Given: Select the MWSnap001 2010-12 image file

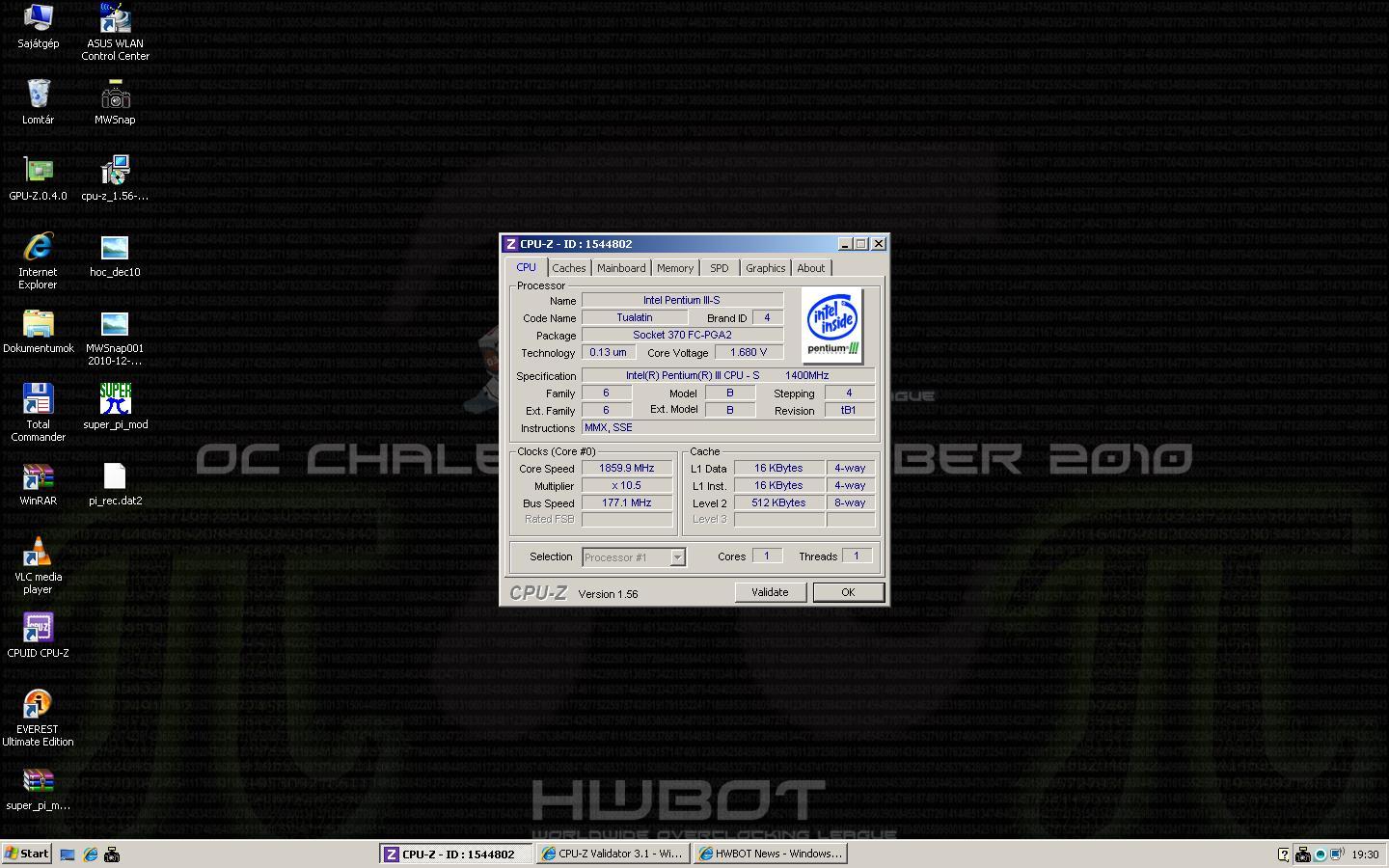Looking at the screenshot, I should pos(115,337).
